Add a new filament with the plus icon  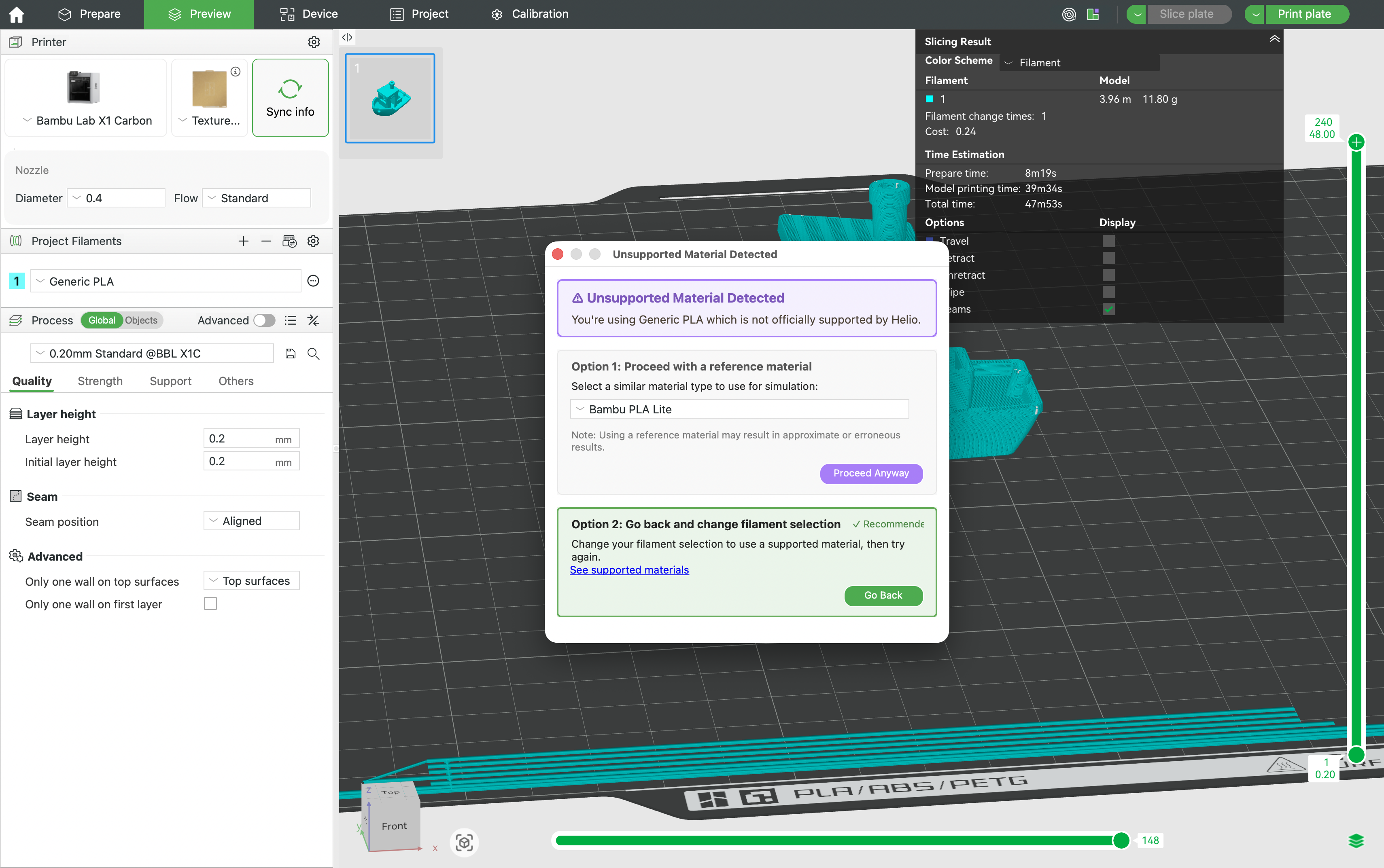(x=244, y=241)
